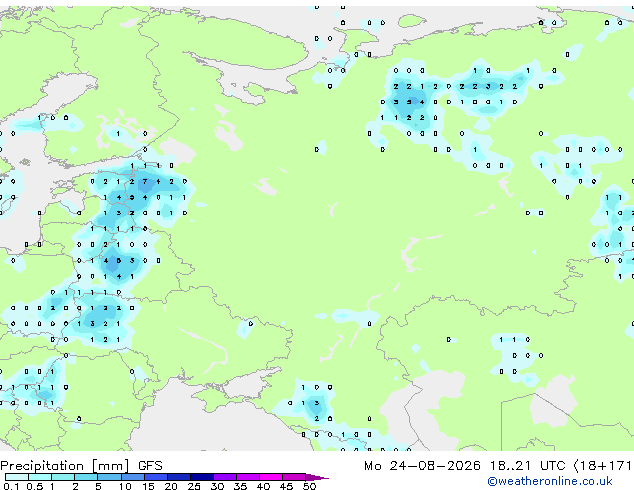Click the above-50 mm legend arrow tip
This screenshot has height=490, width=634.
point(317,477)
